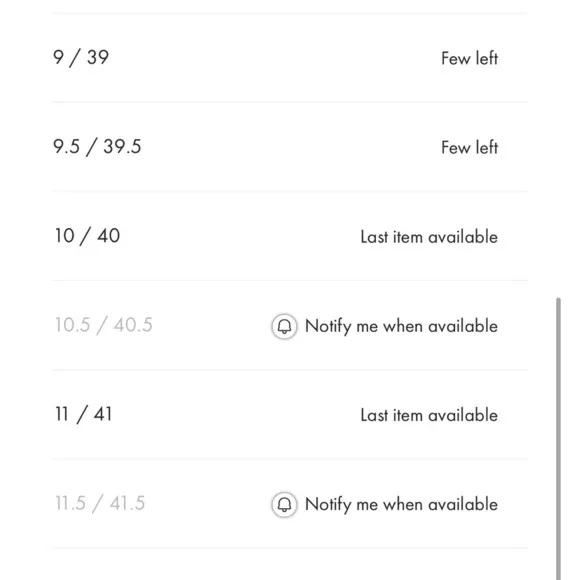This screenshot has width=580, height=580.
Task: Tap the bell icon for size 11.5 / 41.5
Action: click(284, 505)
